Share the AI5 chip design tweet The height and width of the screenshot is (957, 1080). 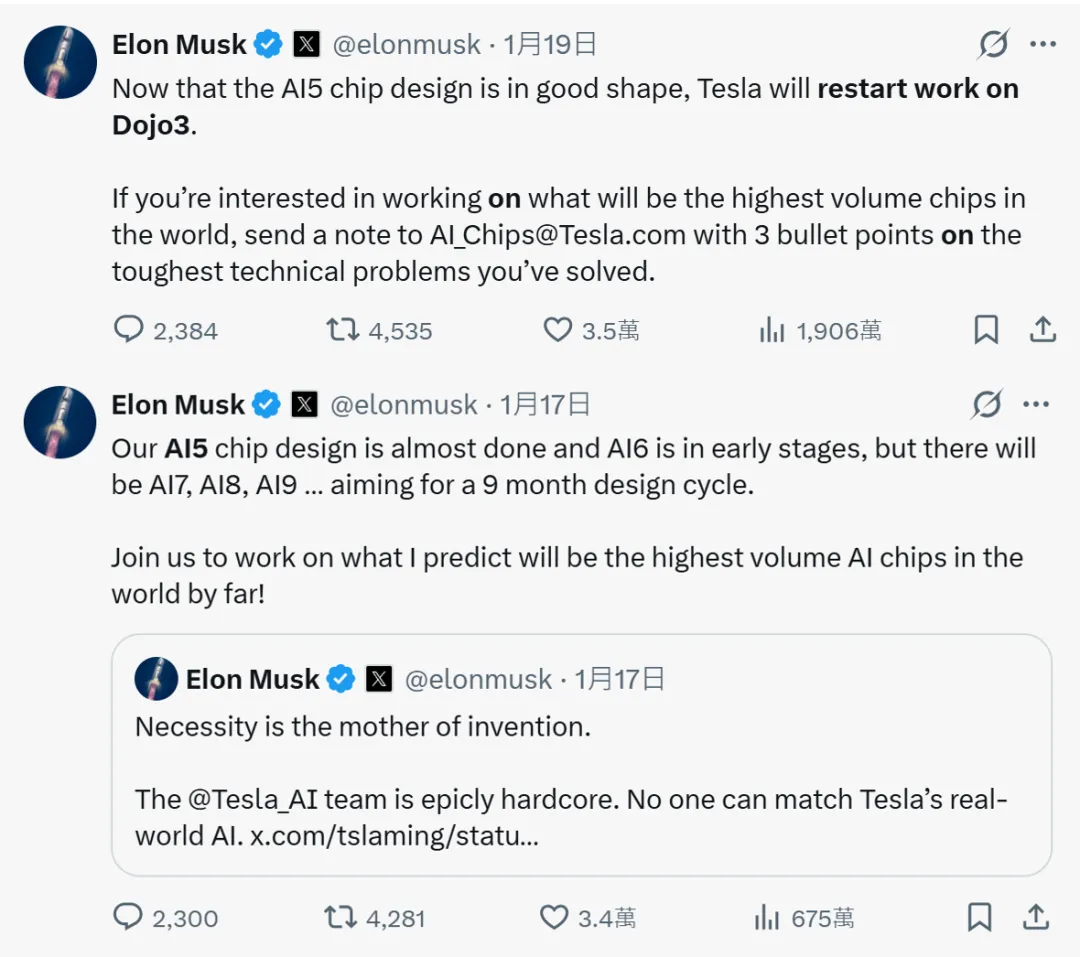1037,917
